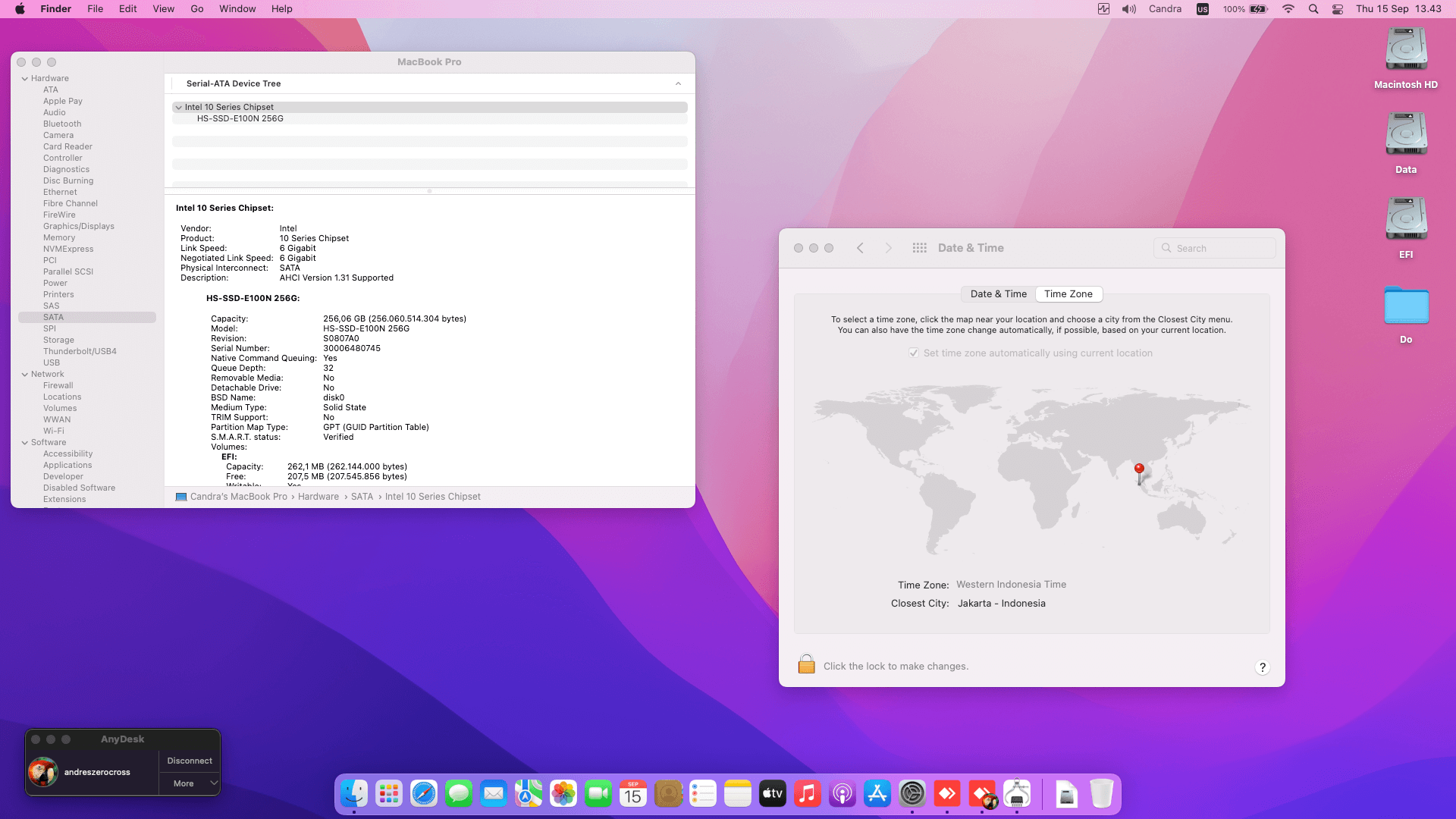Open Spotlight search in menu bar
Screen dimensions: 1456x819
click(x=1313, y=9)
